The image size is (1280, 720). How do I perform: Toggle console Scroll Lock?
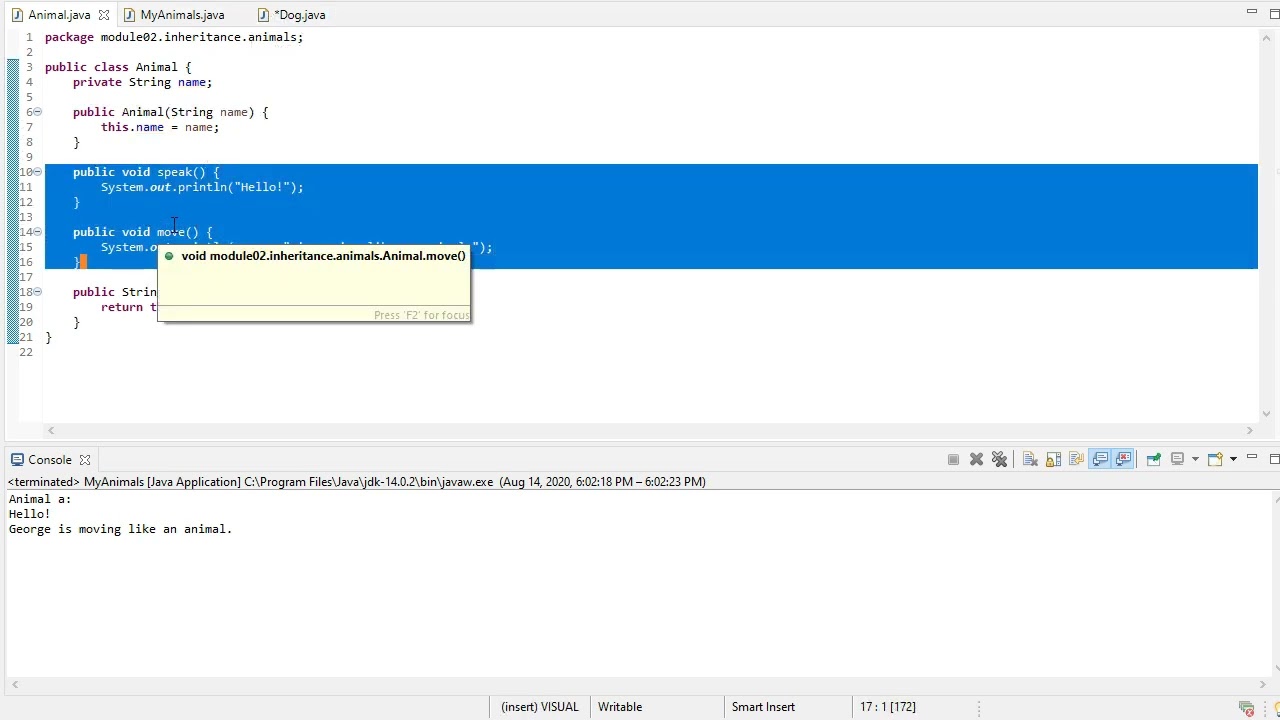pos(1053,460)
